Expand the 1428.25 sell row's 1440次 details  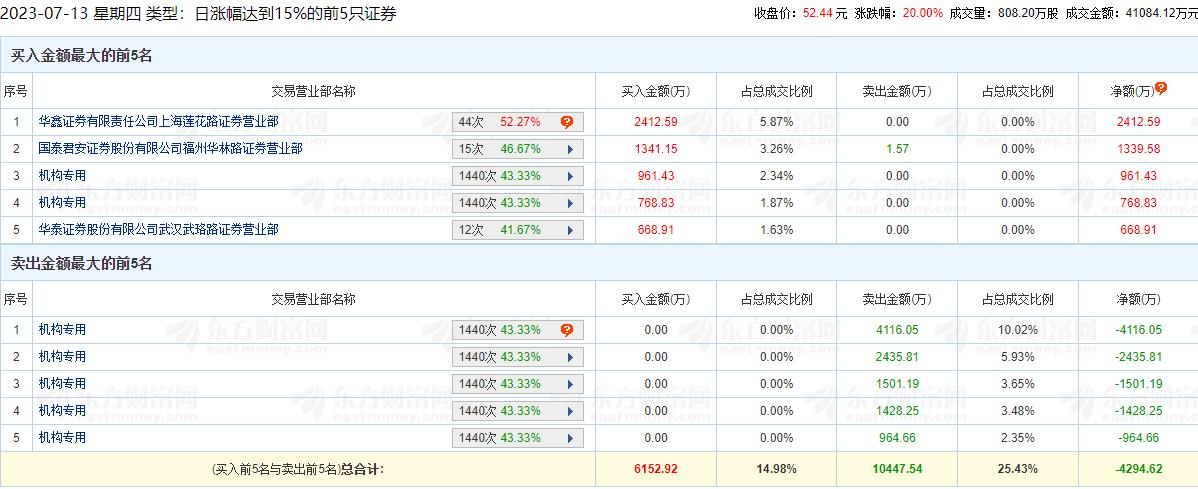point(569,411)
